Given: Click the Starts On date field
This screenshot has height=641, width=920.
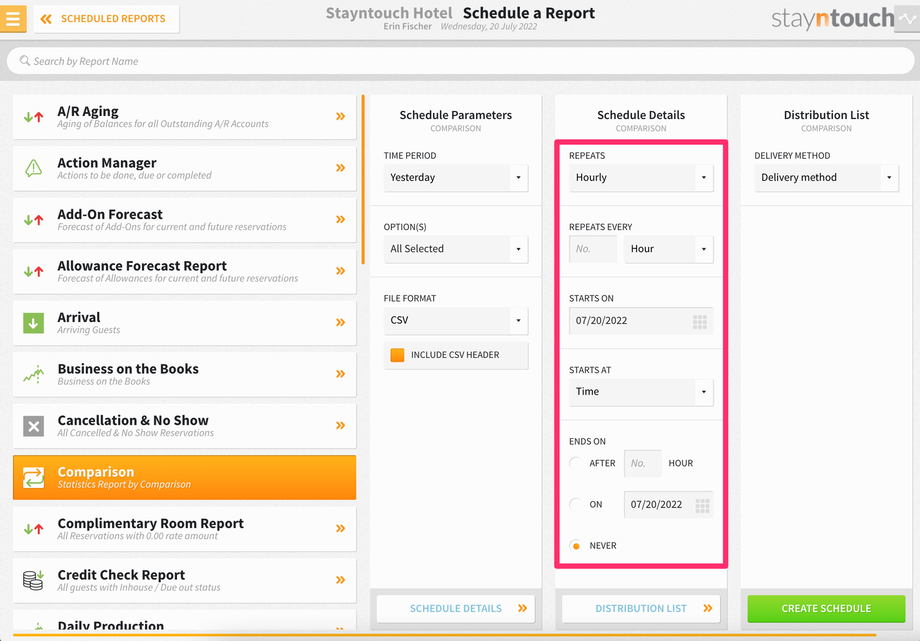Looking at the screenshot, I should click(641, 321).
